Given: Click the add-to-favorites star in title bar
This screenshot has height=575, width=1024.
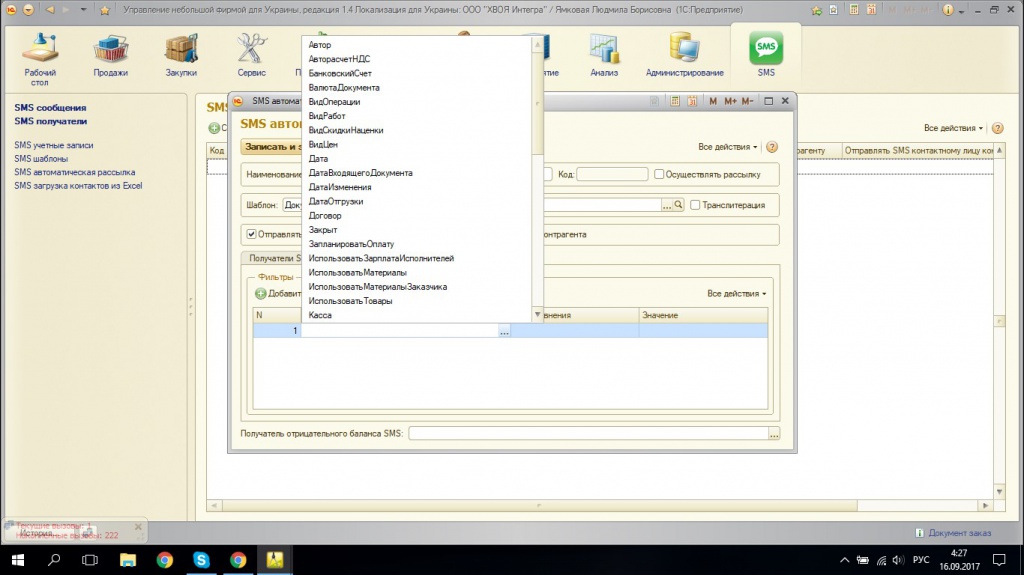Looking at the screenshot, I should tap(816, 10).
